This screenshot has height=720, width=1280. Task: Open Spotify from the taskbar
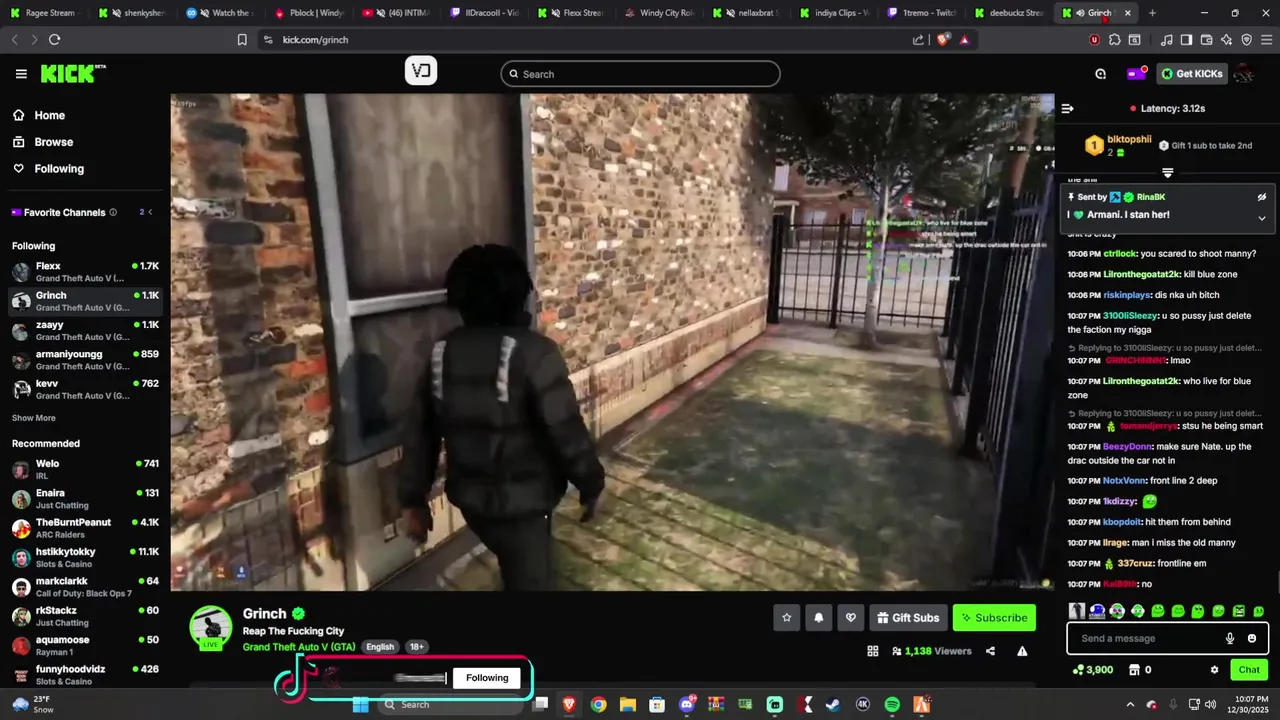[892, 705]
